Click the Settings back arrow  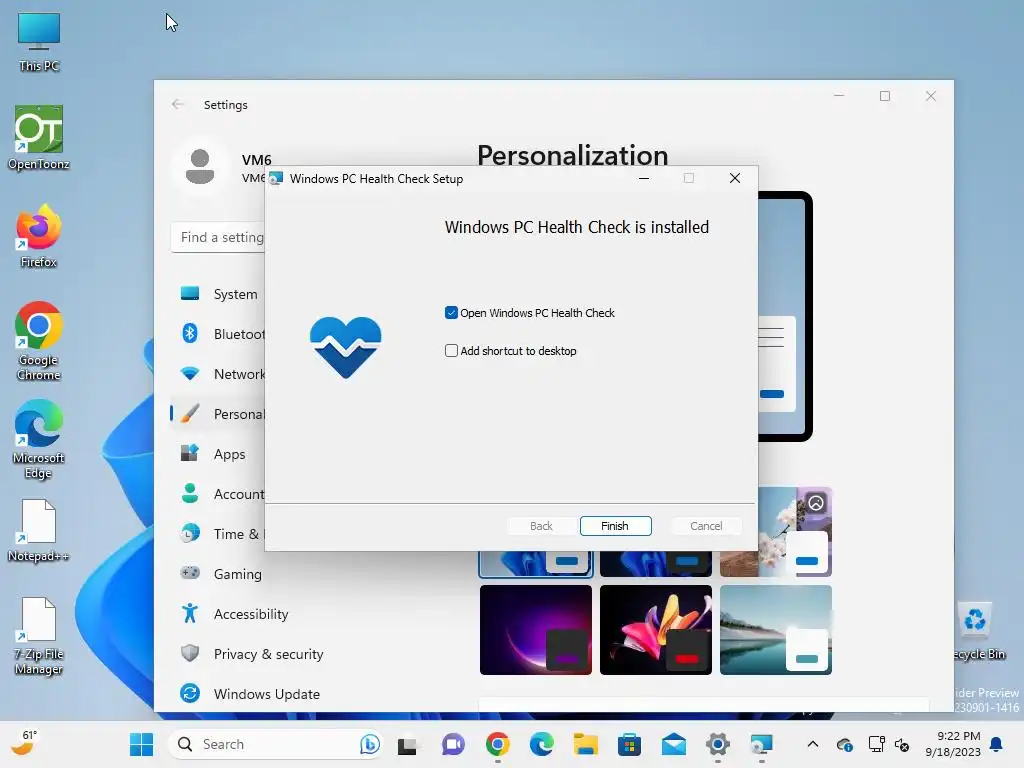coord(178,104)
